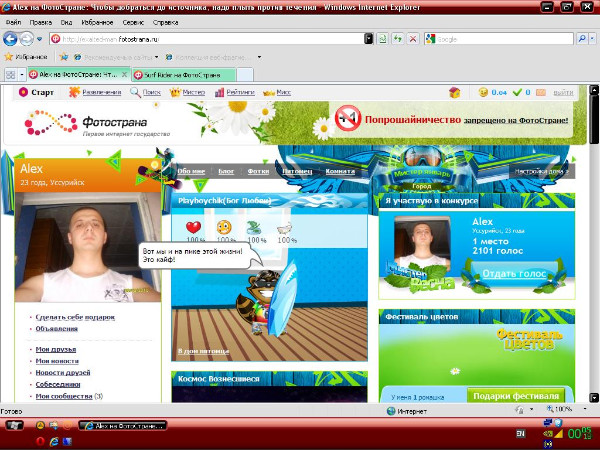The height and width of the screenshot is (450, 600).
Task: Click the page scrollbar up arrow
Action: point(593,91)
